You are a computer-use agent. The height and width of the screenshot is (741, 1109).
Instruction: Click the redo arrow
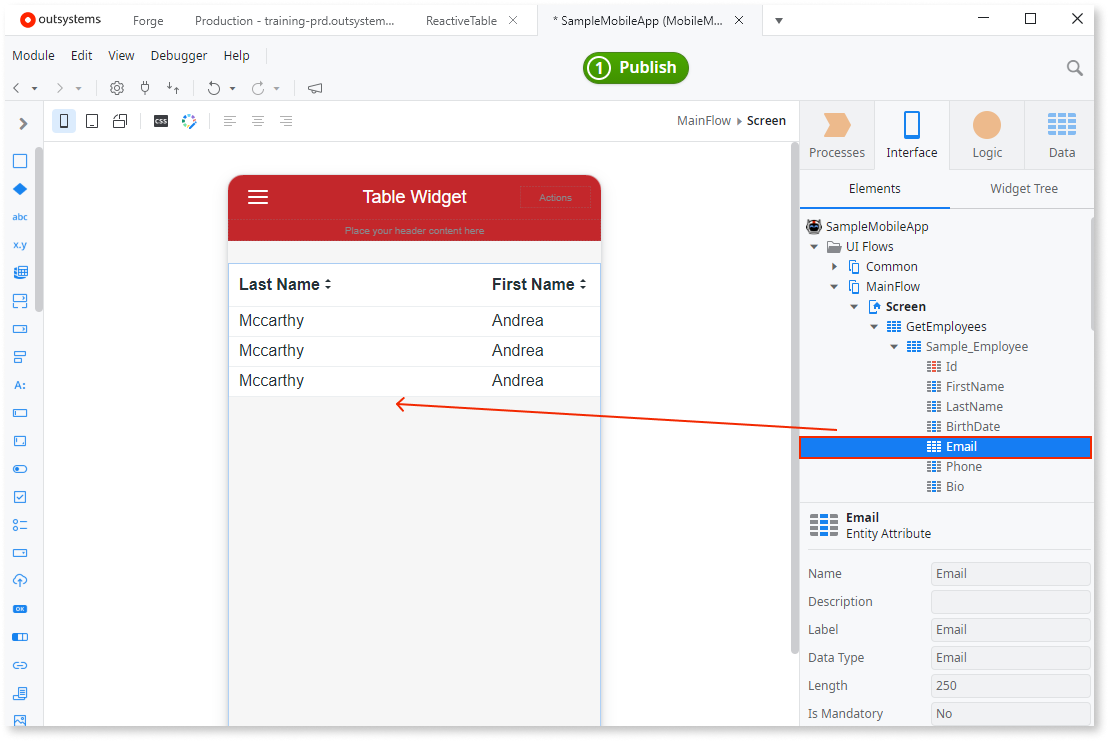pos(258,88)
